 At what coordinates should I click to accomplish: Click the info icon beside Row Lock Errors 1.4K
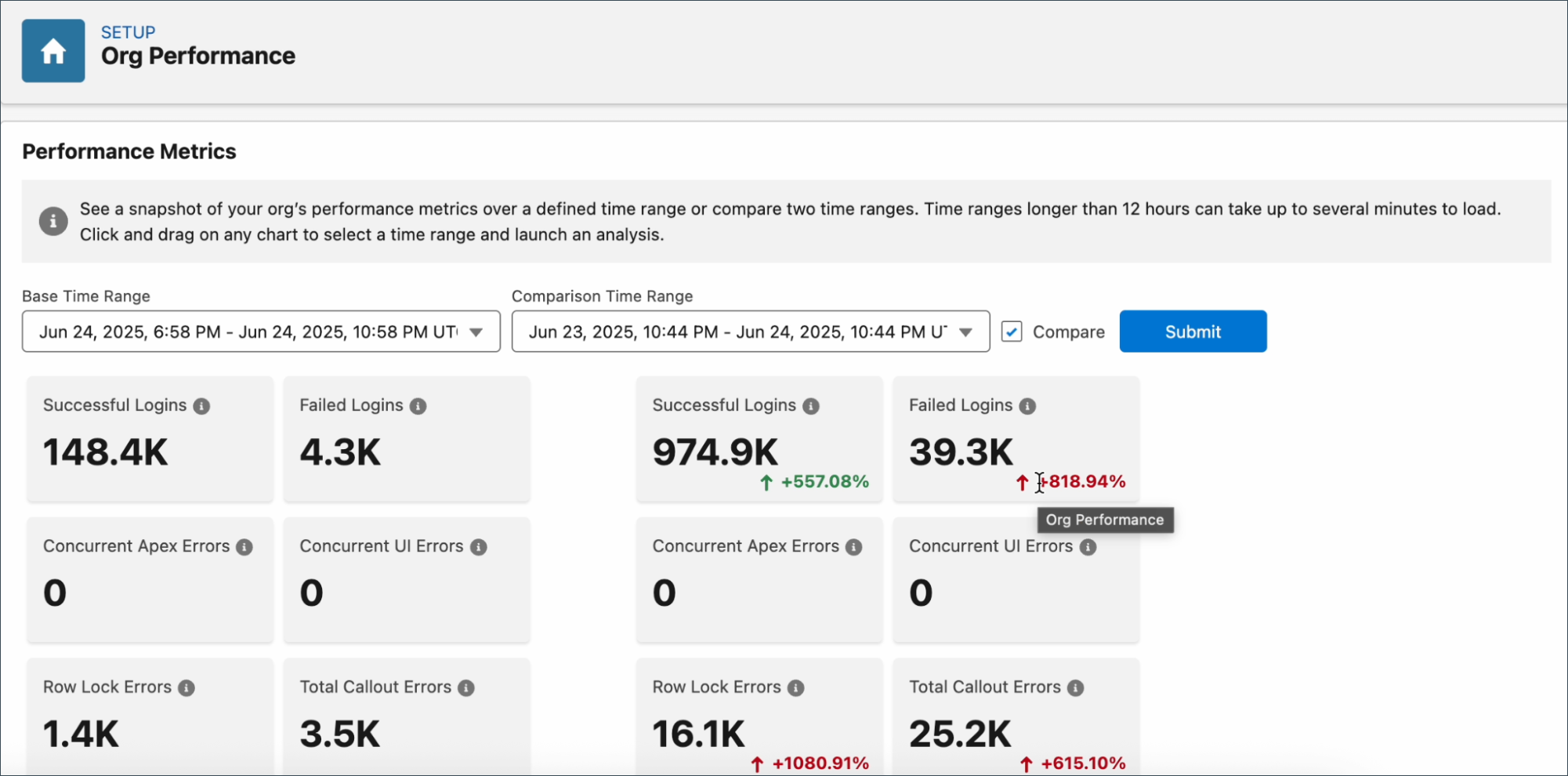[187, 687]
